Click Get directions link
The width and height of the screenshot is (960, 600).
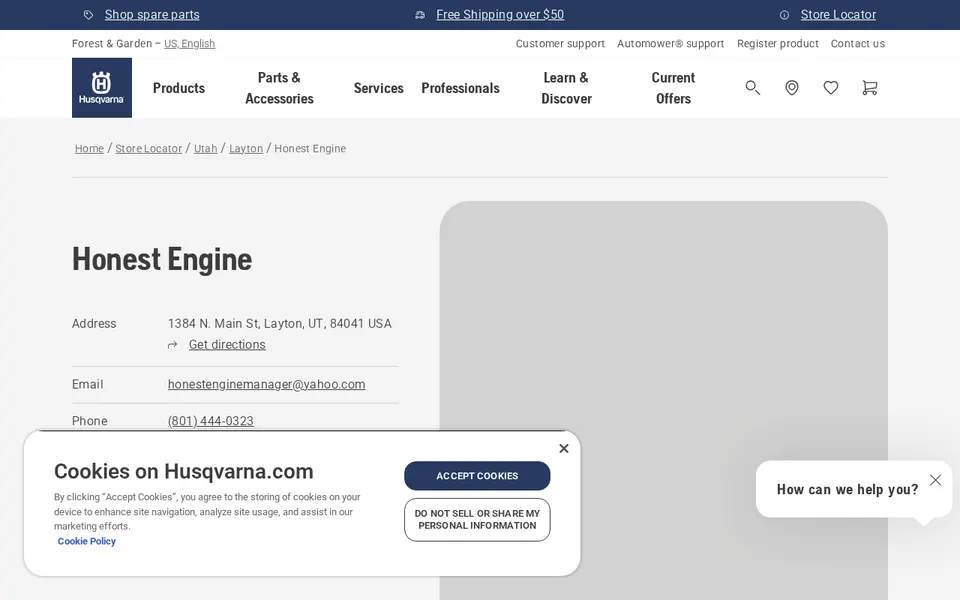[227, 345]
